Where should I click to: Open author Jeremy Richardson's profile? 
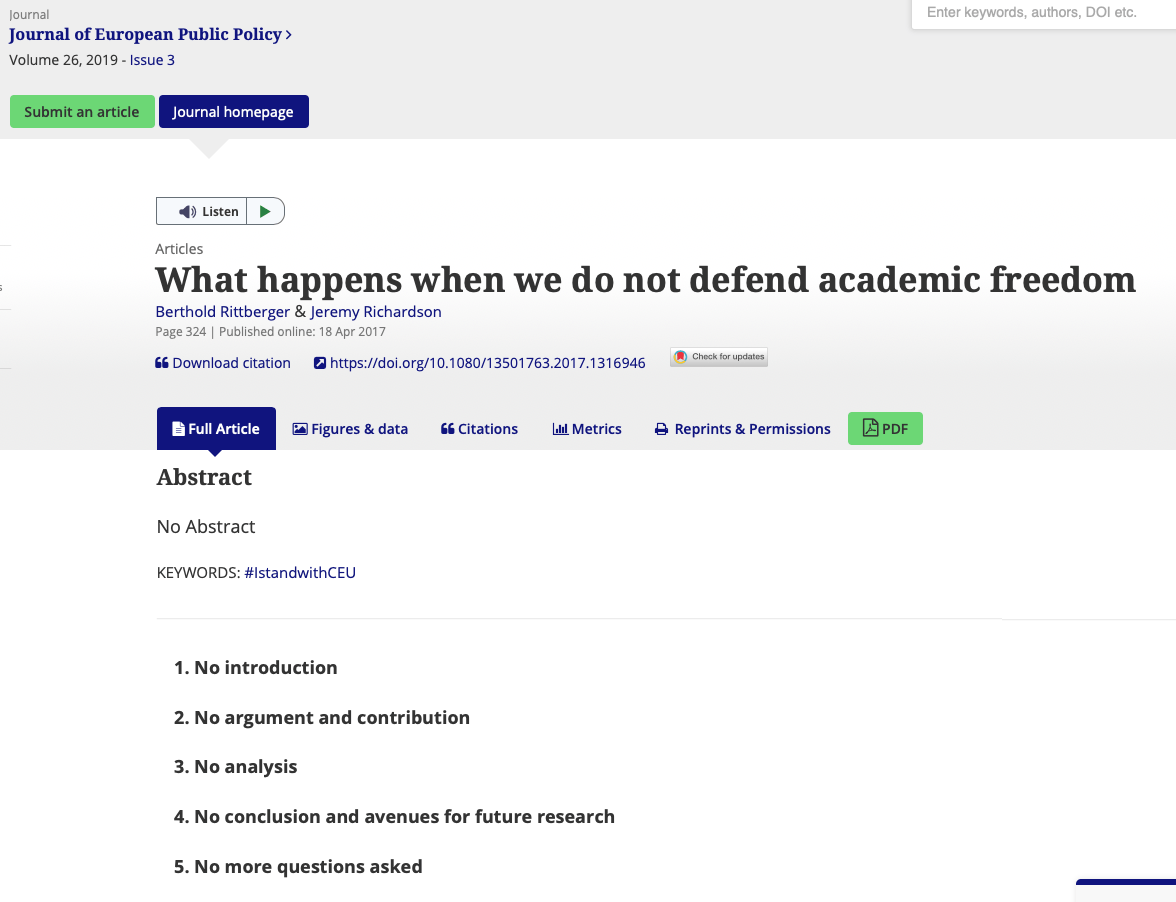point(375,312)
